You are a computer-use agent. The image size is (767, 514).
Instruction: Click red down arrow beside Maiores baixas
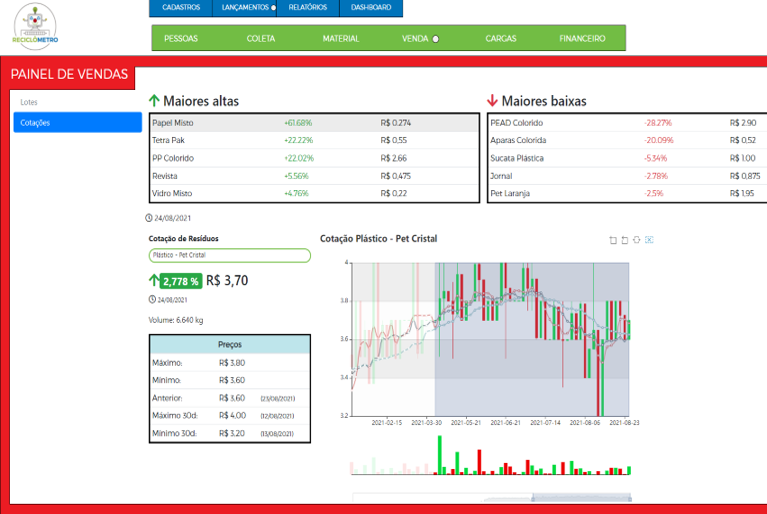click(x=492, y=101)
